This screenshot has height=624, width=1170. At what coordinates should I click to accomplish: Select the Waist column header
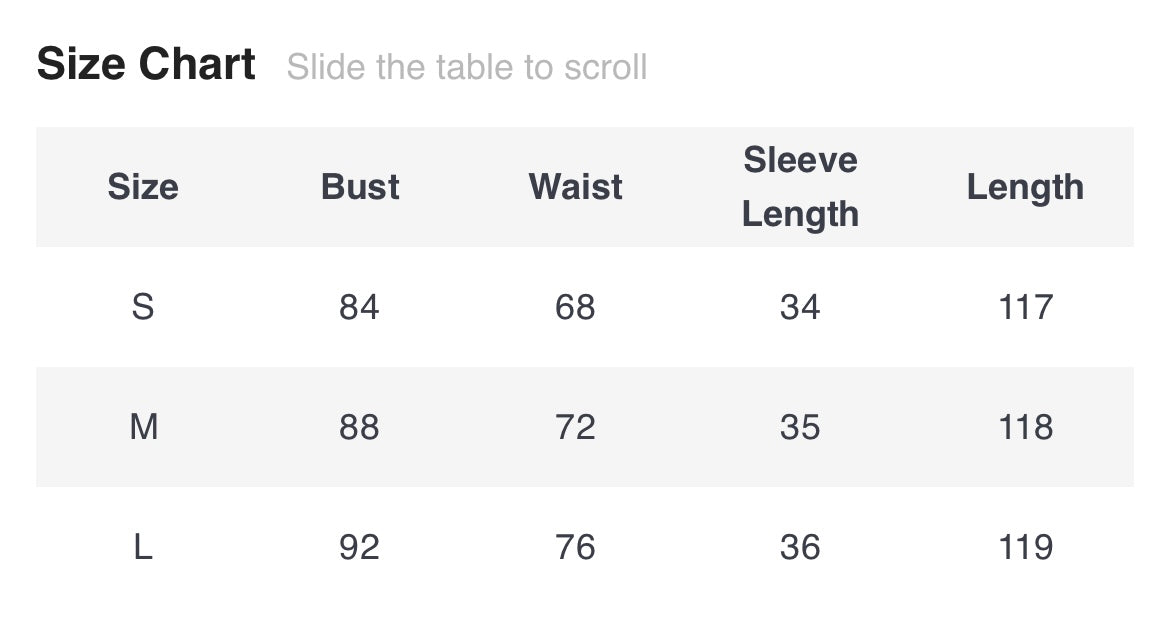(x=576, y=187)
